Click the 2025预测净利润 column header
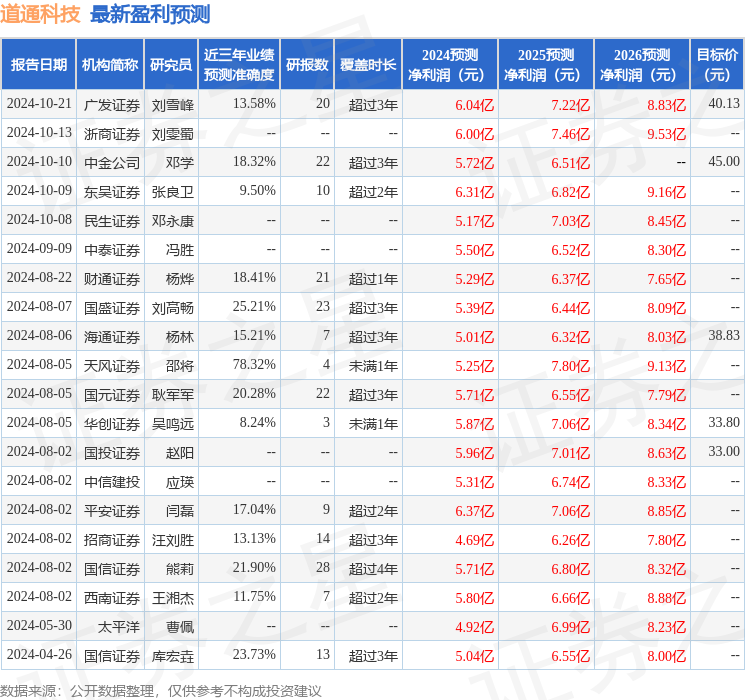The width and height of the screenshot is (745, 700). (x=546, y=65)
